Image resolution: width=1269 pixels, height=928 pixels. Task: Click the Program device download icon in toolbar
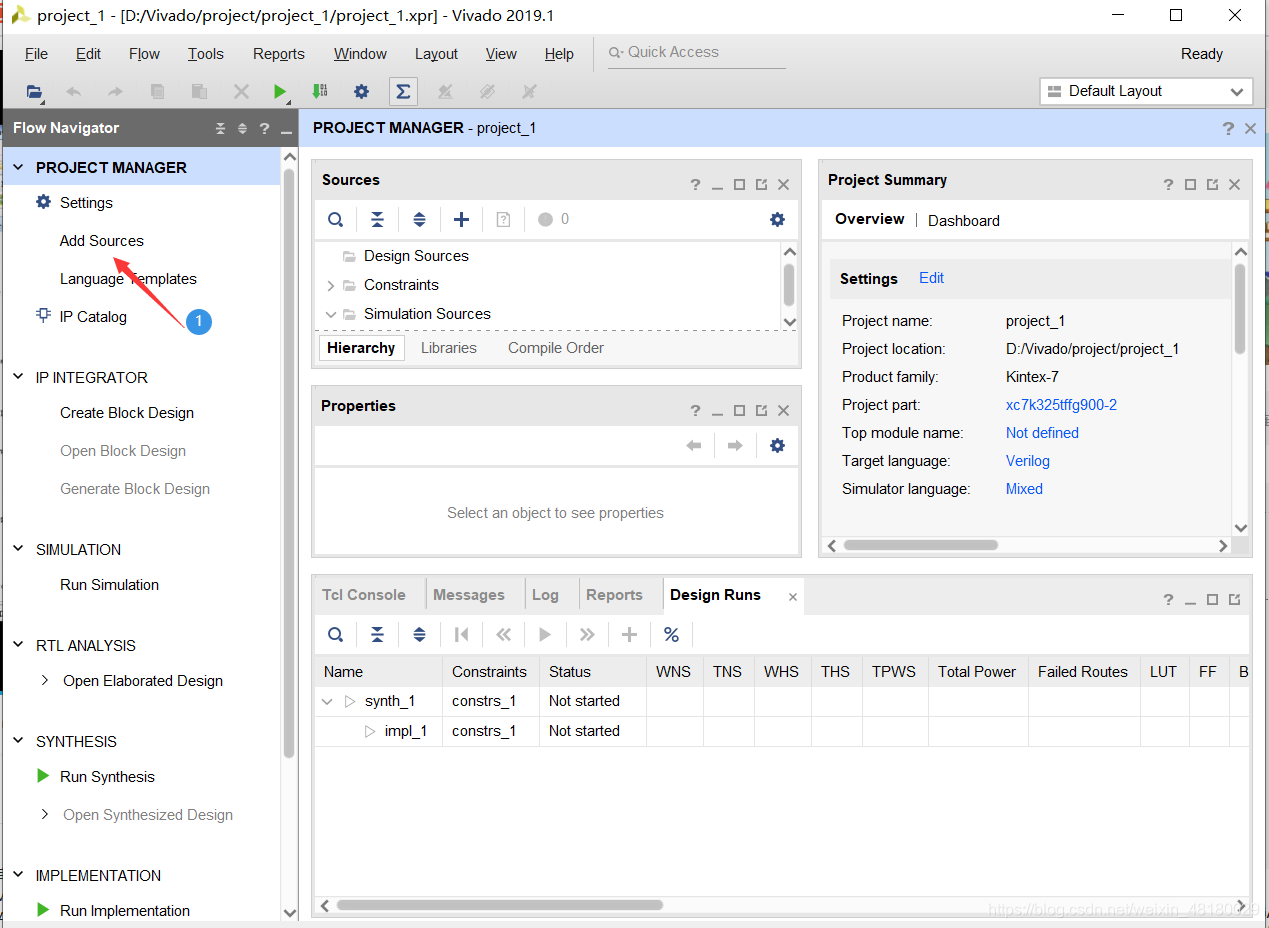(x=320, y=91)
